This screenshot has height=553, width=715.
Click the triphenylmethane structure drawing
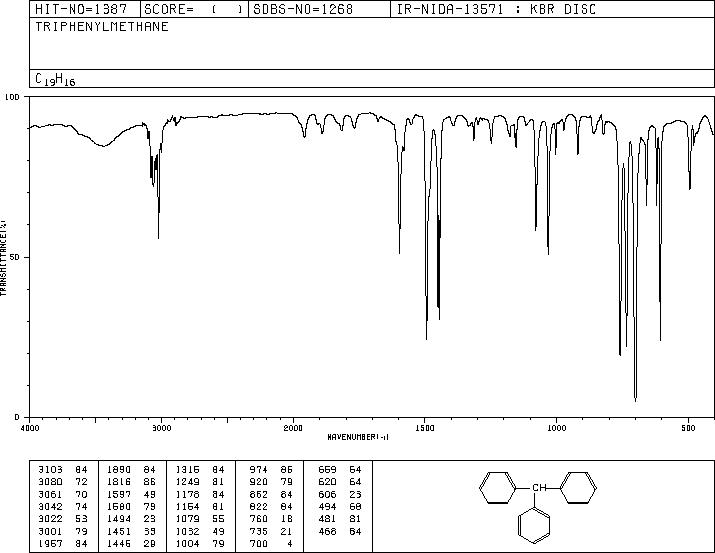click(x=538, y=507)
